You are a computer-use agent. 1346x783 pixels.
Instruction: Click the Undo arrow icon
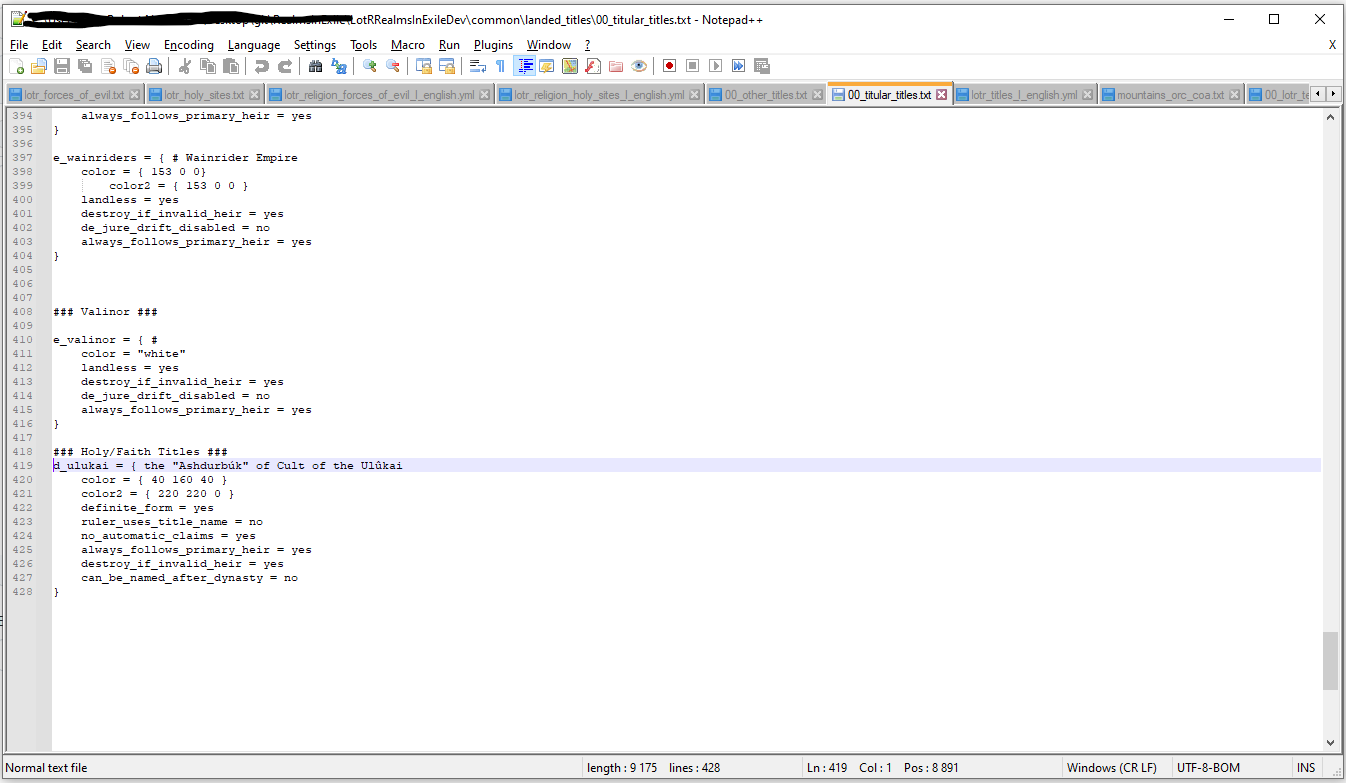(262, 66)
